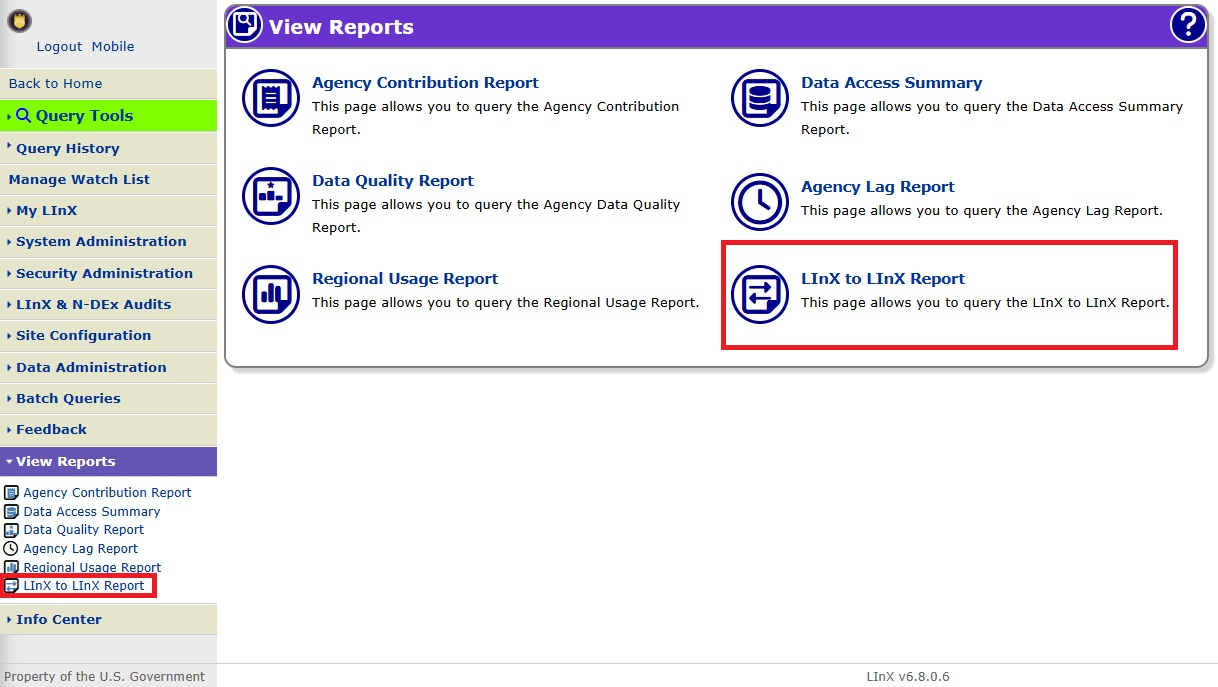Click the Logout link
The width and height of the screenshot is (1218, 687).
pos(59,47)
